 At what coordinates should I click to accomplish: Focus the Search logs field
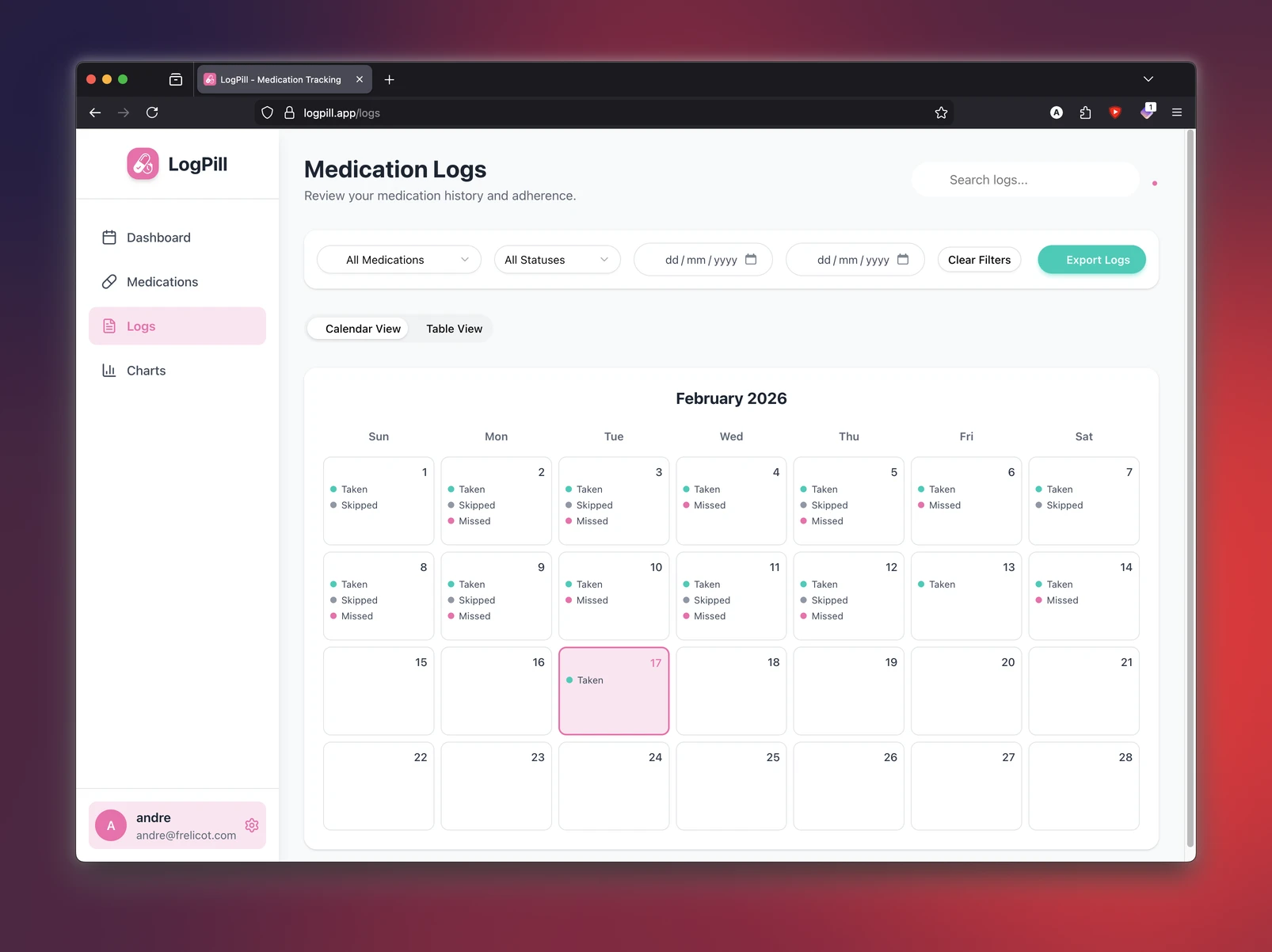[x=1026, y=180]
